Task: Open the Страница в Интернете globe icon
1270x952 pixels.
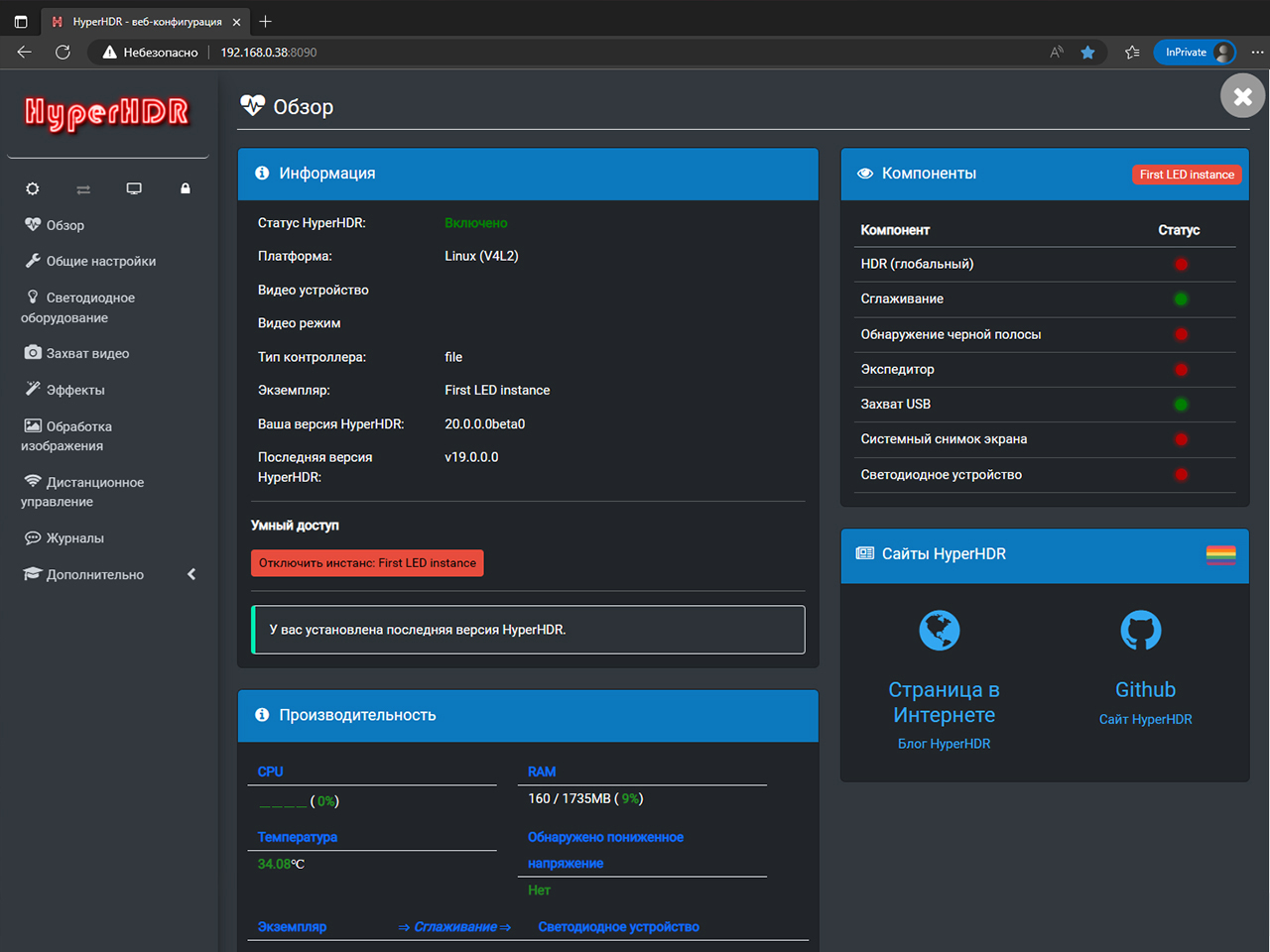Action: tap(940, 631)
